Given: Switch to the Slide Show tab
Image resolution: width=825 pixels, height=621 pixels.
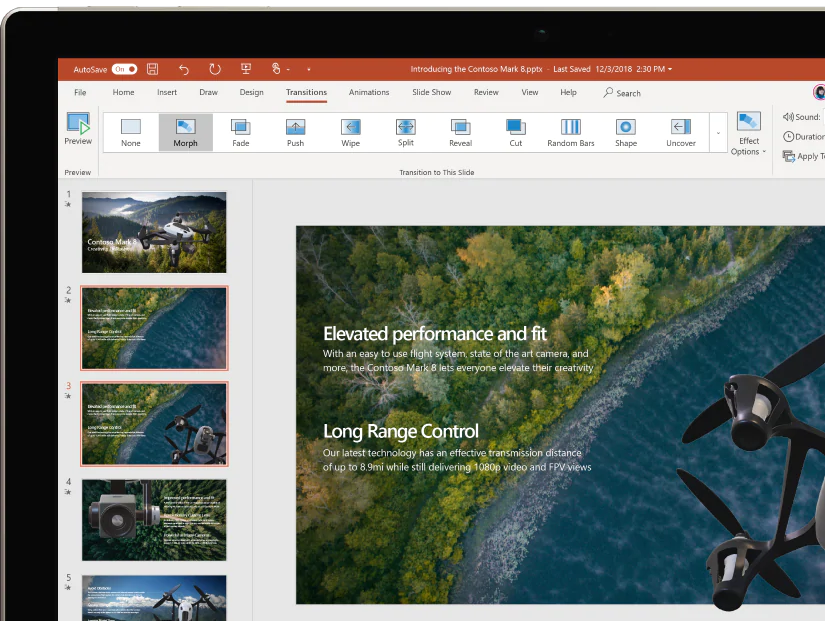Looking at the screenshot, I should 431,93.
